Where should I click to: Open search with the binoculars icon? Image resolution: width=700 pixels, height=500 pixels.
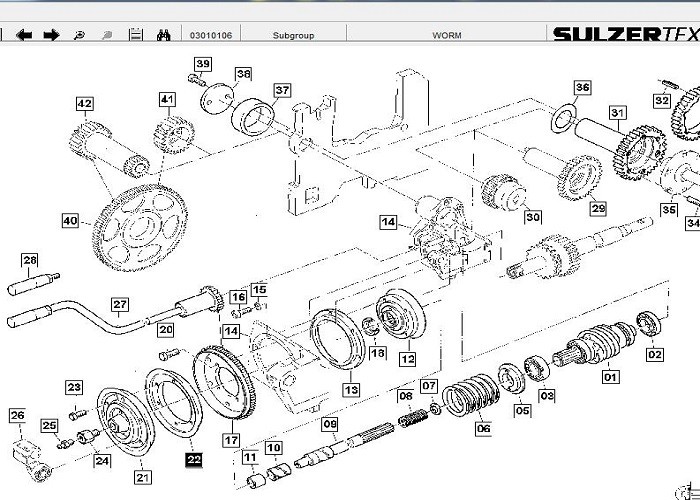(x=163, y=35)
